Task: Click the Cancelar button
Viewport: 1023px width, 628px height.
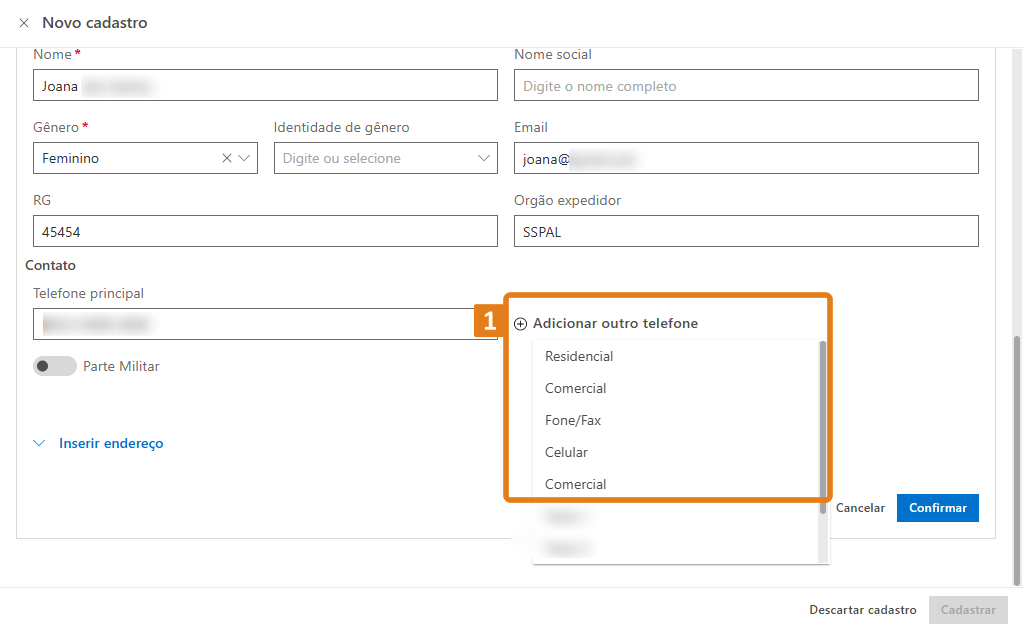Action: pos(860,508)
